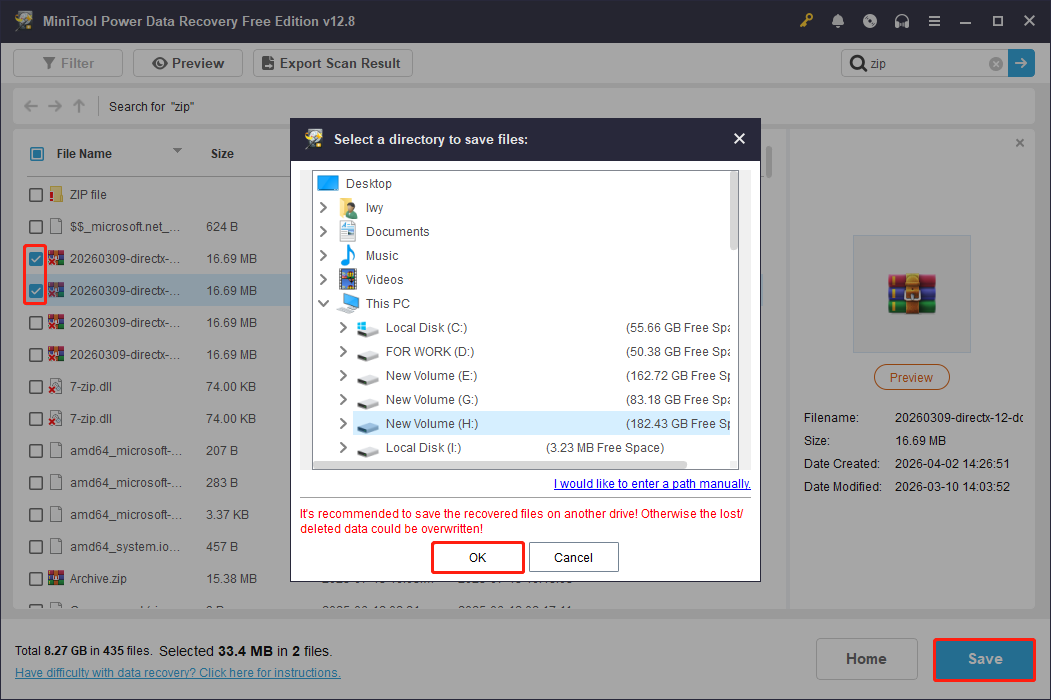1051x700 pixels.
Task: Click Export Scan Result
Action: (332, 62)
